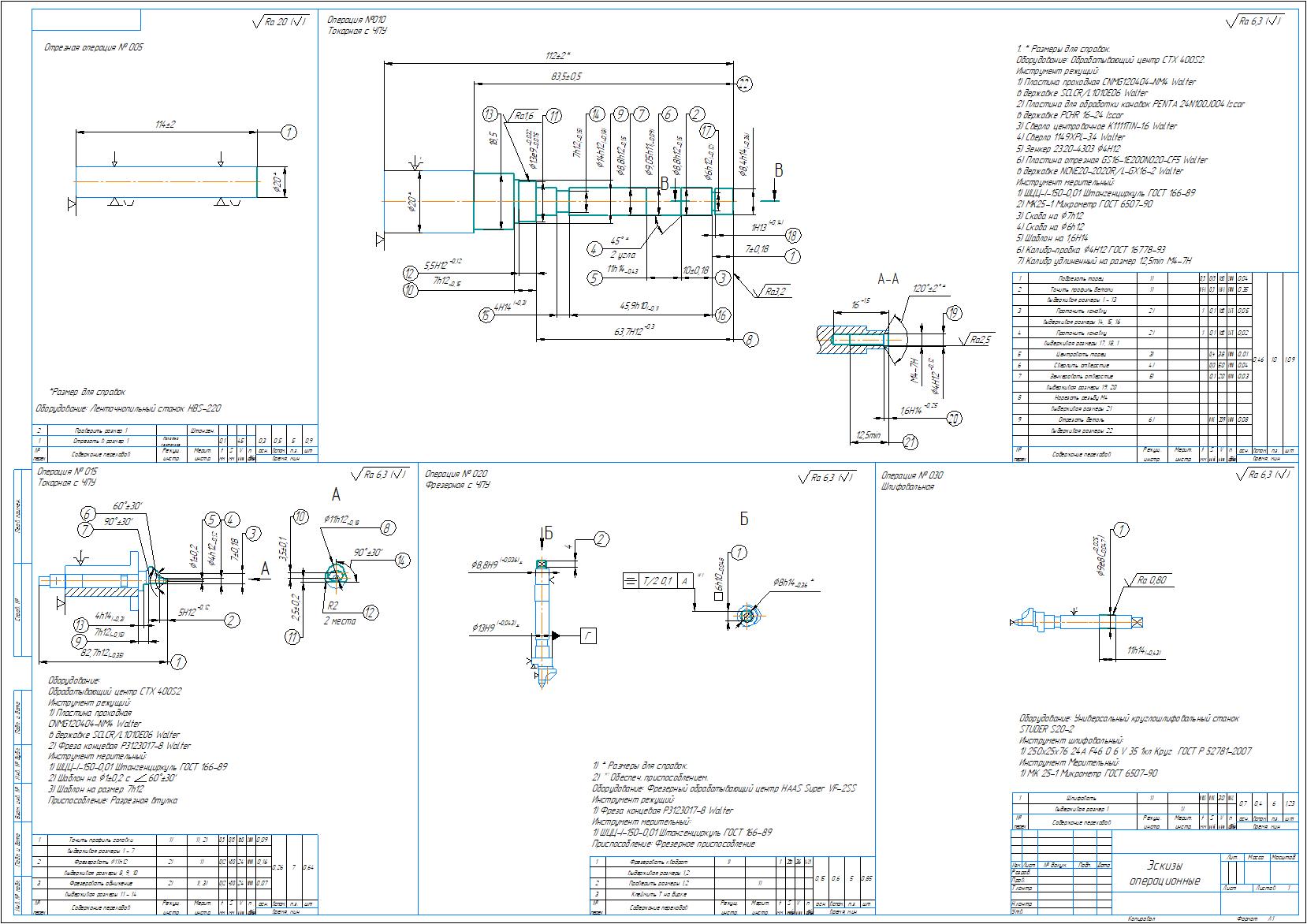
Task: Select datum box Г in Operation 020
Action: click(588, 635)
